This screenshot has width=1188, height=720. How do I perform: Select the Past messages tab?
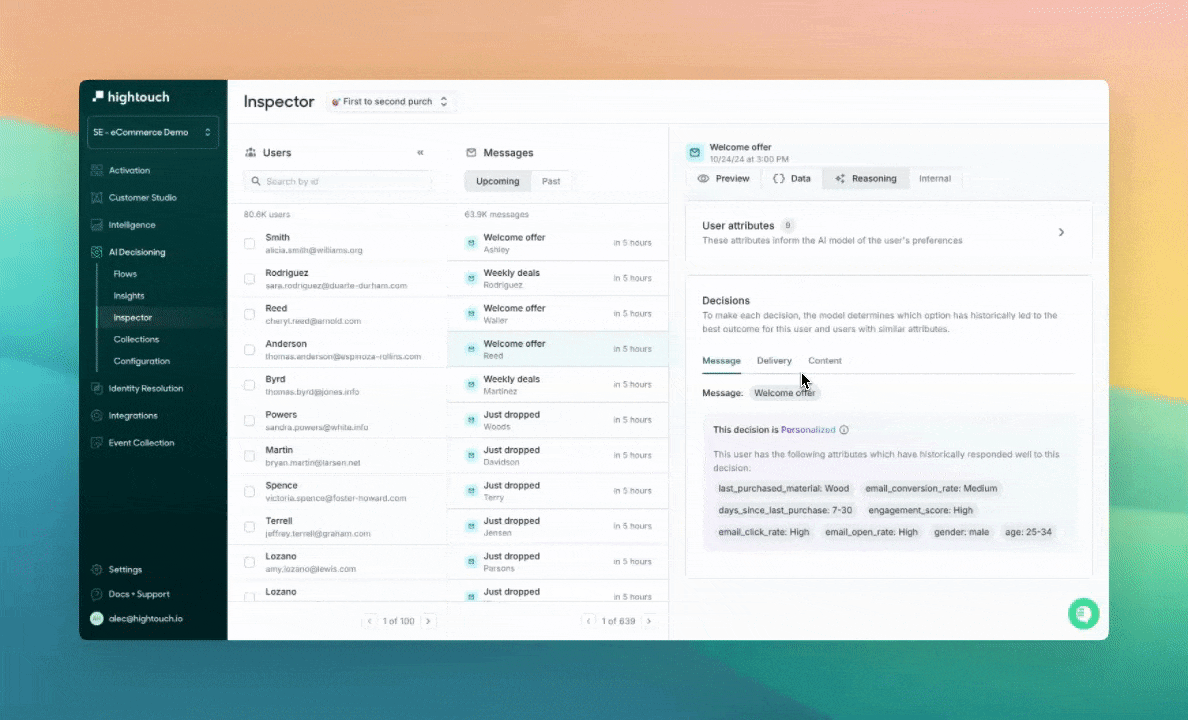click(550, 180)
